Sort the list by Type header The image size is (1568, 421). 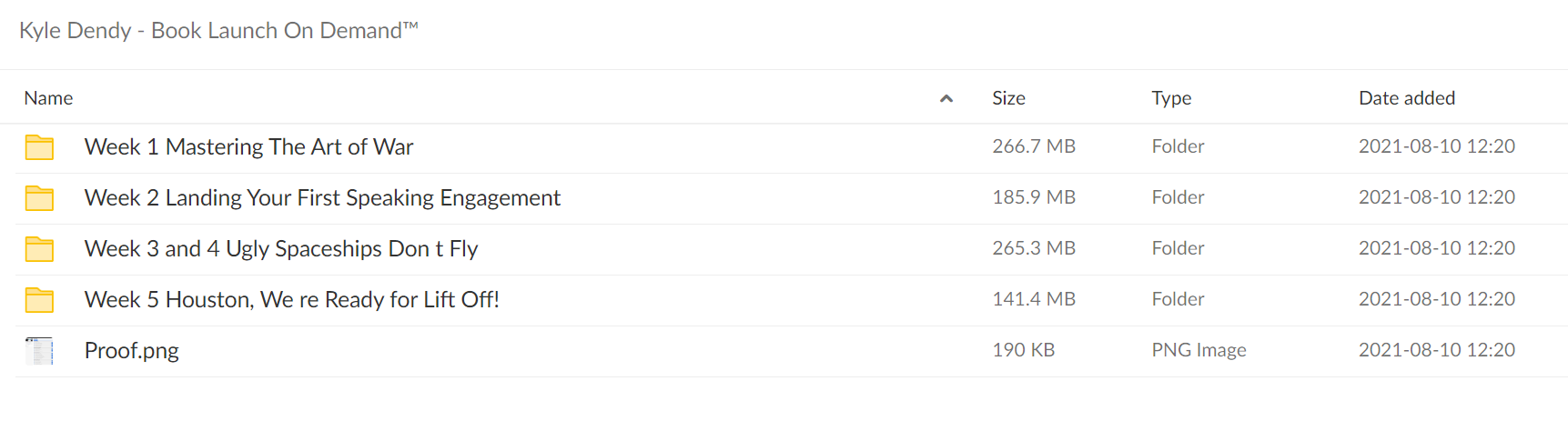[x=1171, y=98]
